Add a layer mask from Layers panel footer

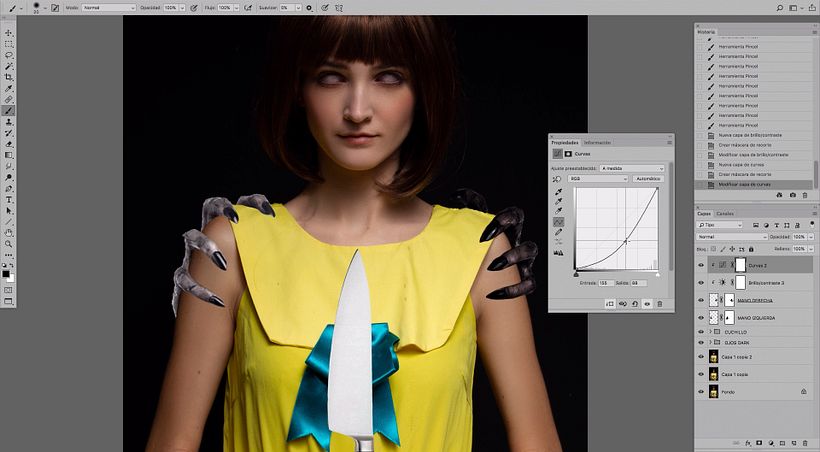pos(759,443)
